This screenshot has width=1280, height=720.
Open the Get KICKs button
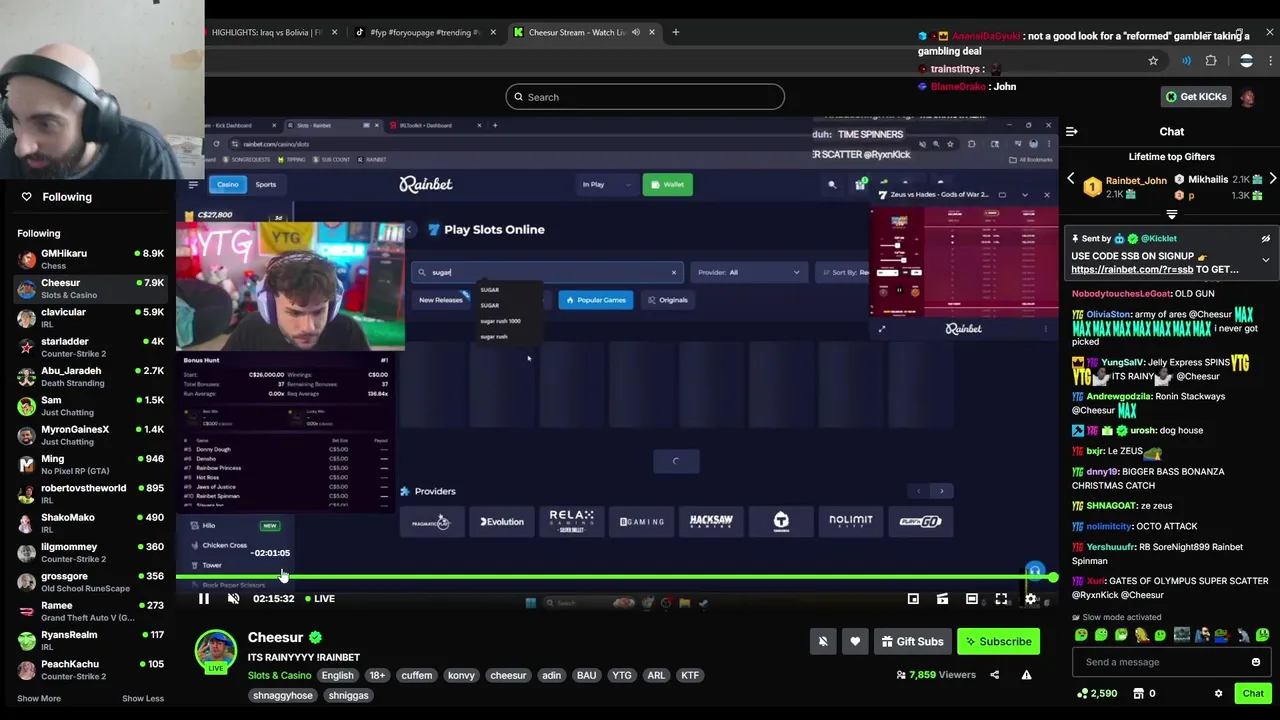click(1196, 97)
